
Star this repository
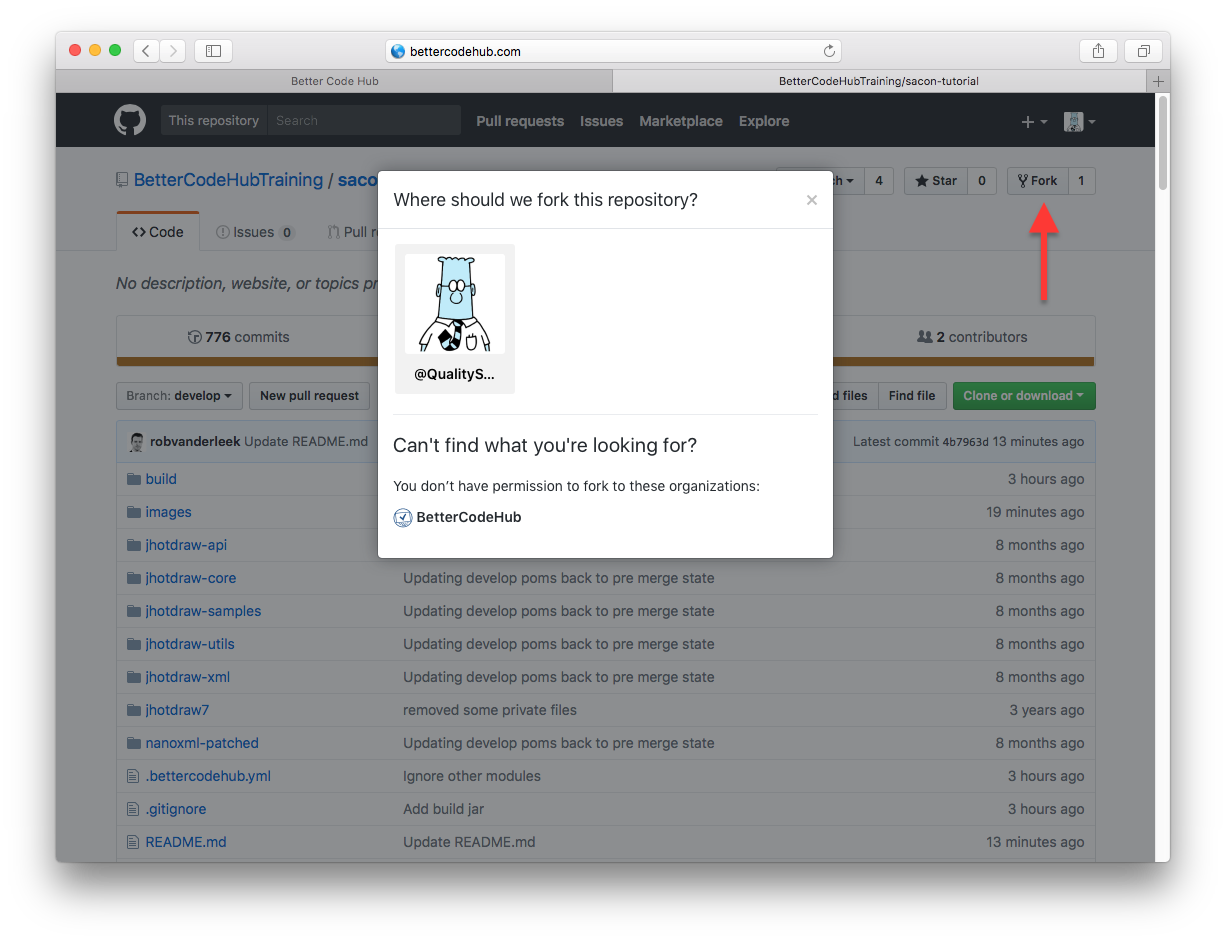pyautogui.click(x=936, y=181)
